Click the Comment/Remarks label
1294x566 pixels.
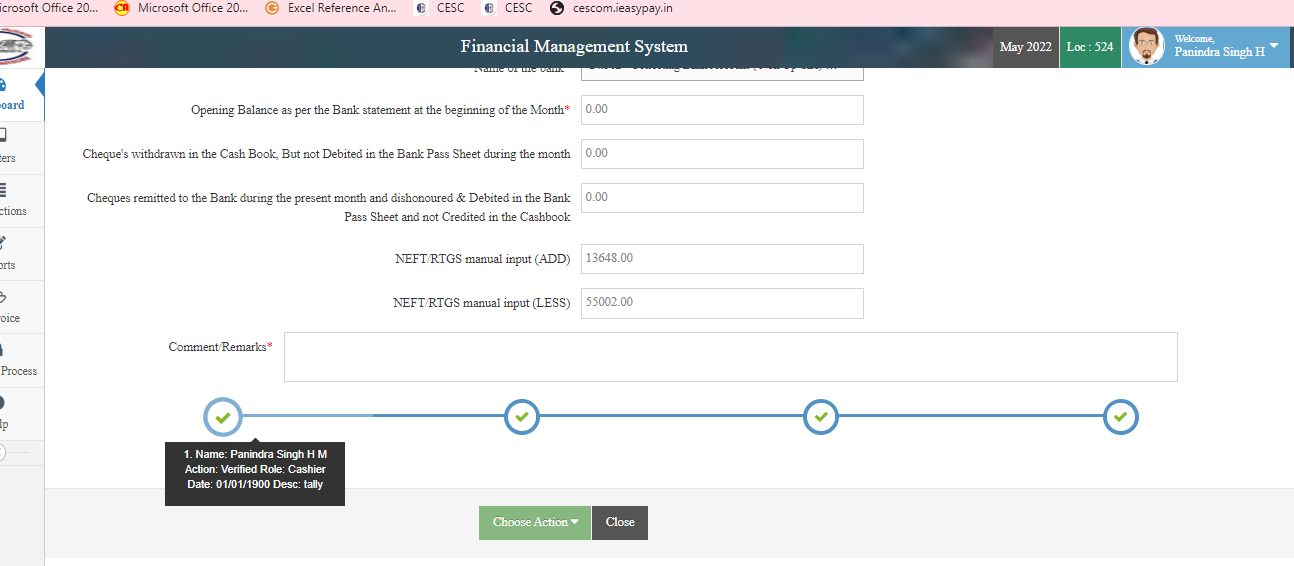pos(220,347)
